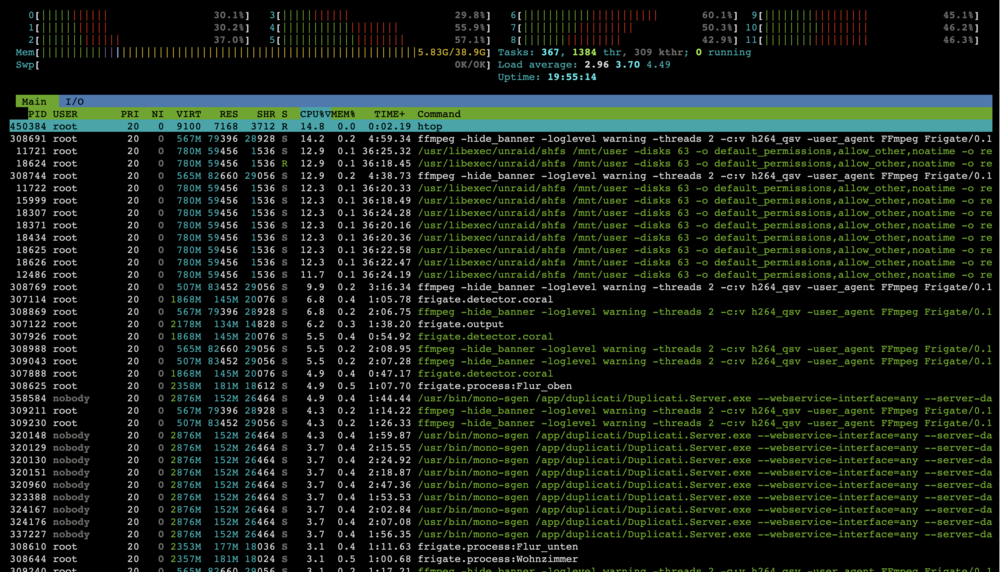The height and width of the screenshot is (572, 1000).
Task: Click the Load average 2.96 value
Action: 596,64
